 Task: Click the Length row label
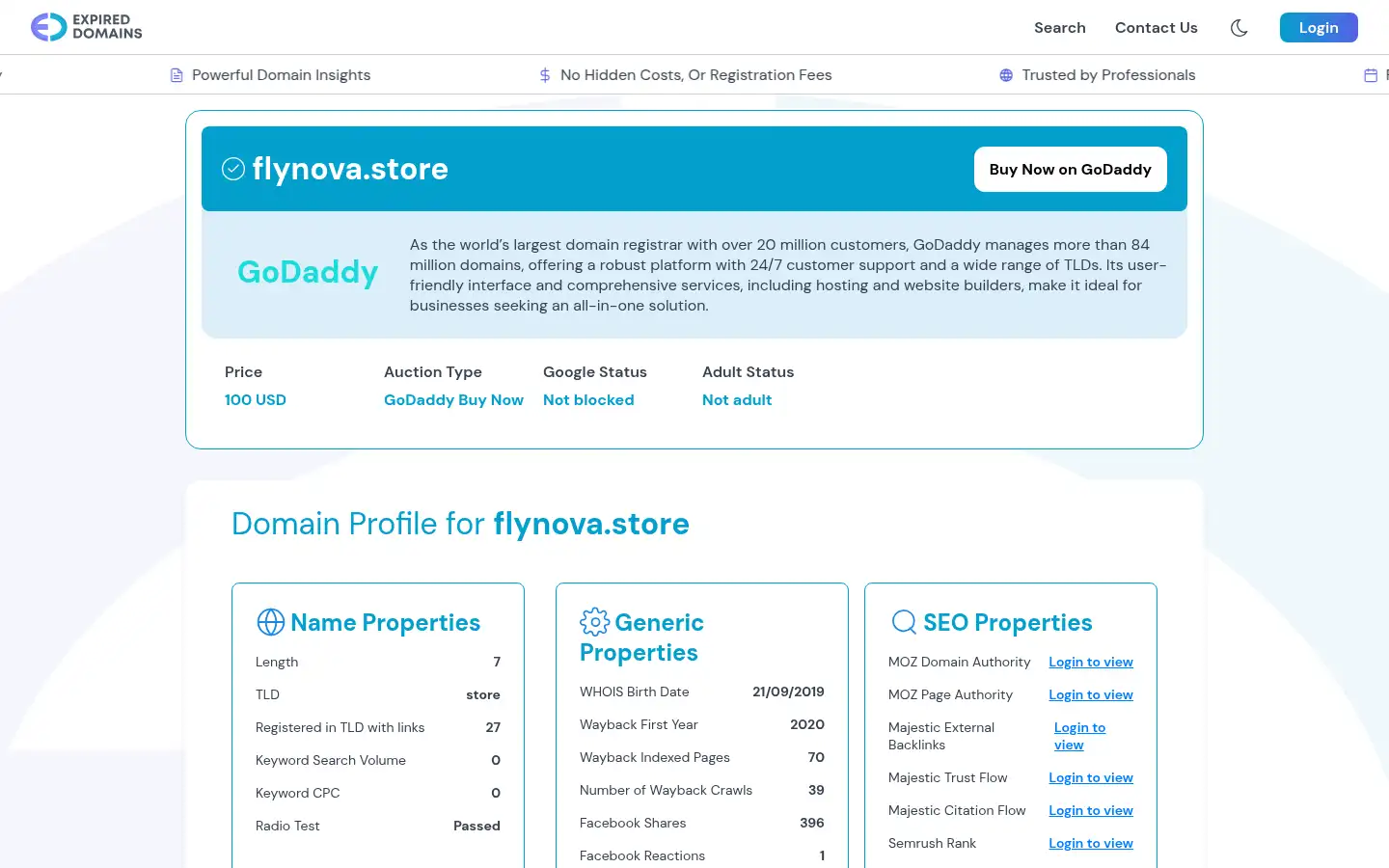click(277, 663)
